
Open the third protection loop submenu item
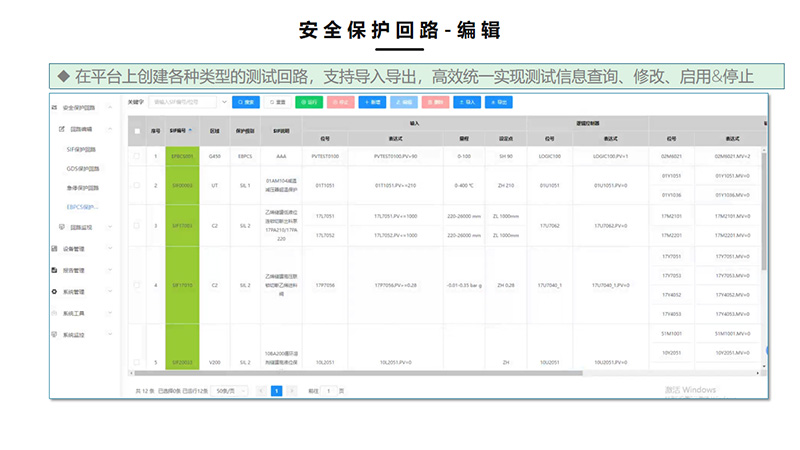[83, 188]
